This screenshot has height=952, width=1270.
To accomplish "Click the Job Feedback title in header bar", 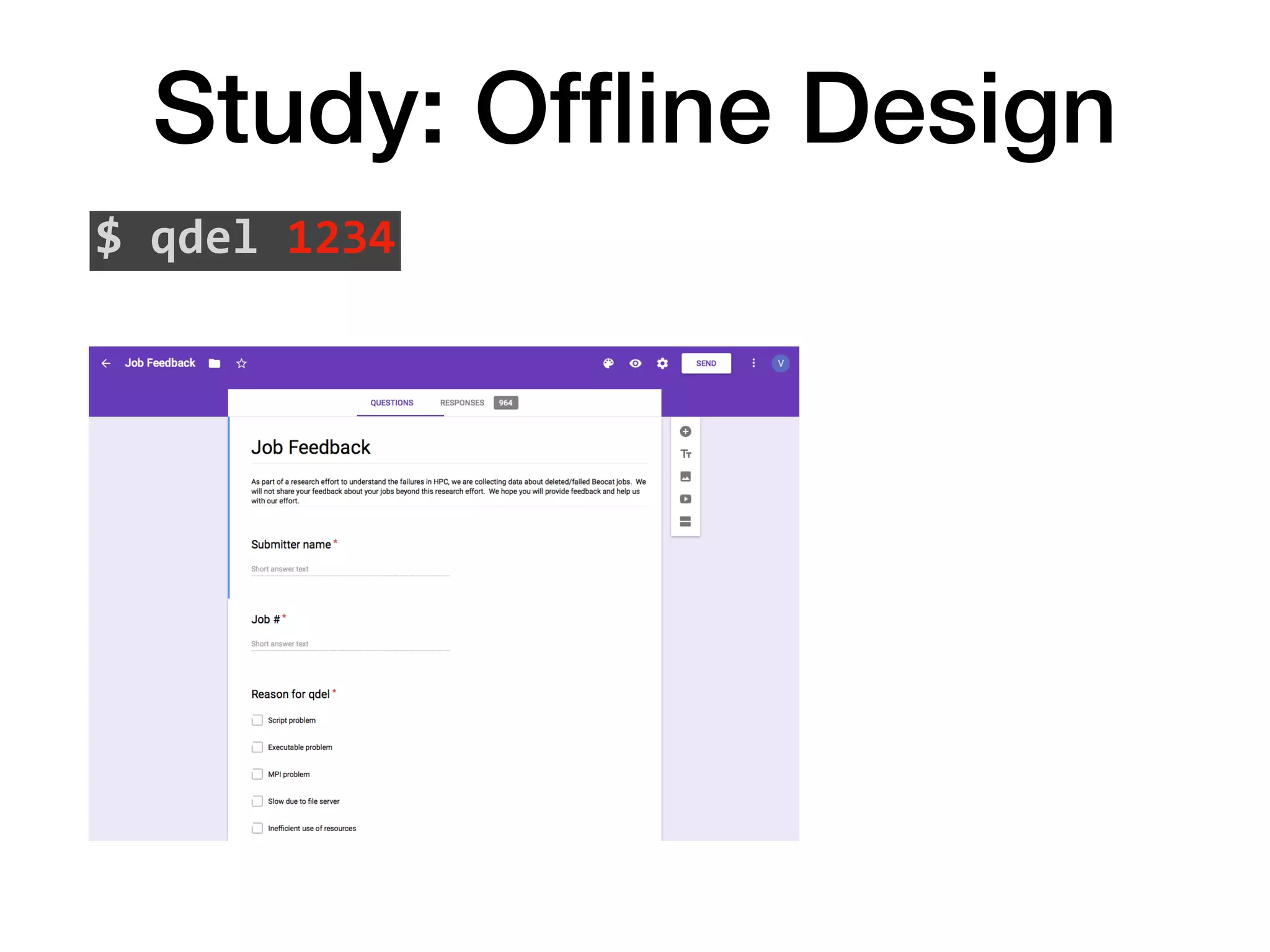I will (x=160, y=363).
